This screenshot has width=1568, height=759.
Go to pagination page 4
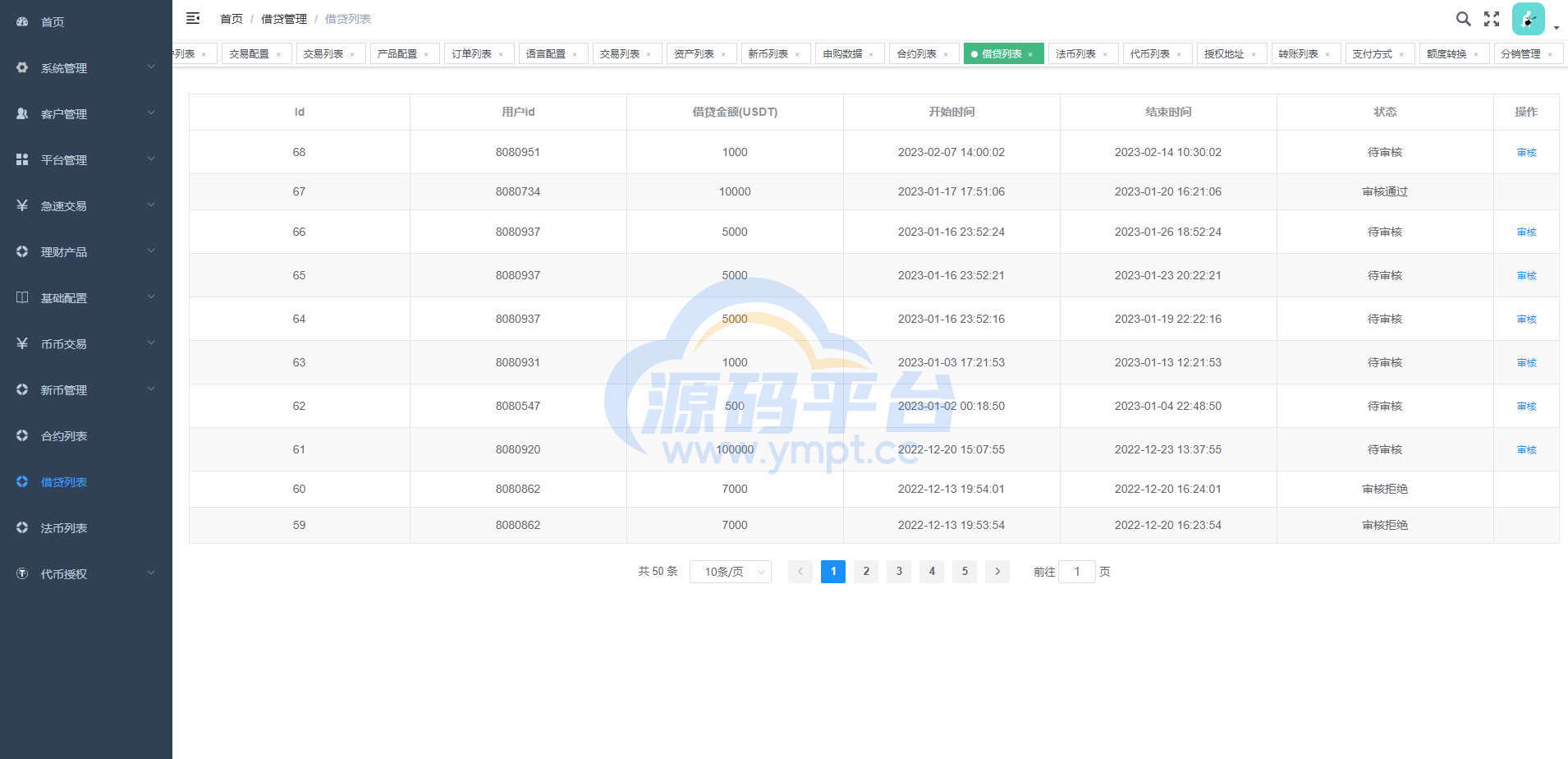[932, 572]
